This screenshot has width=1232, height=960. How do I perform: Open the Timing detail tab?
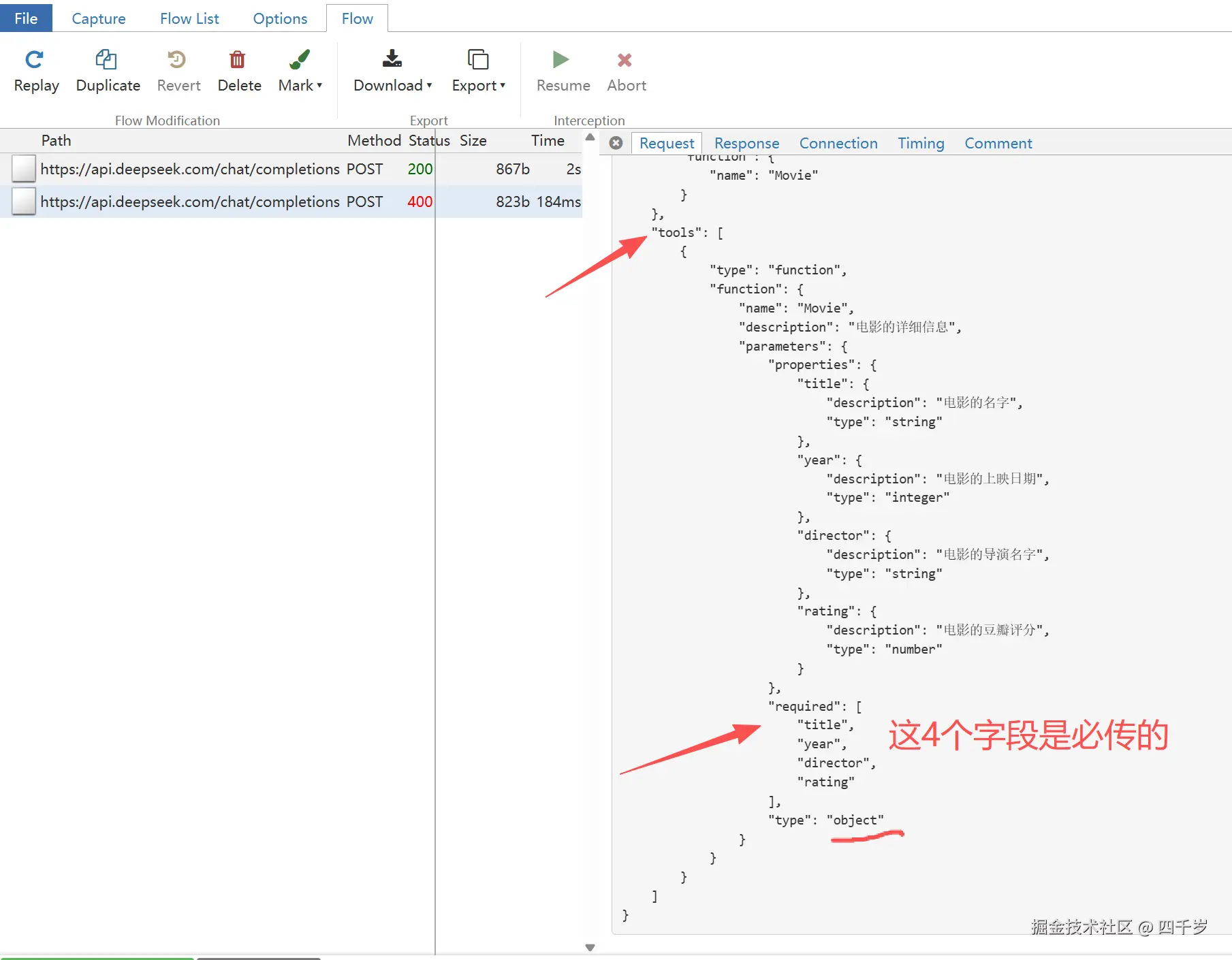click(x=921, y=143)
